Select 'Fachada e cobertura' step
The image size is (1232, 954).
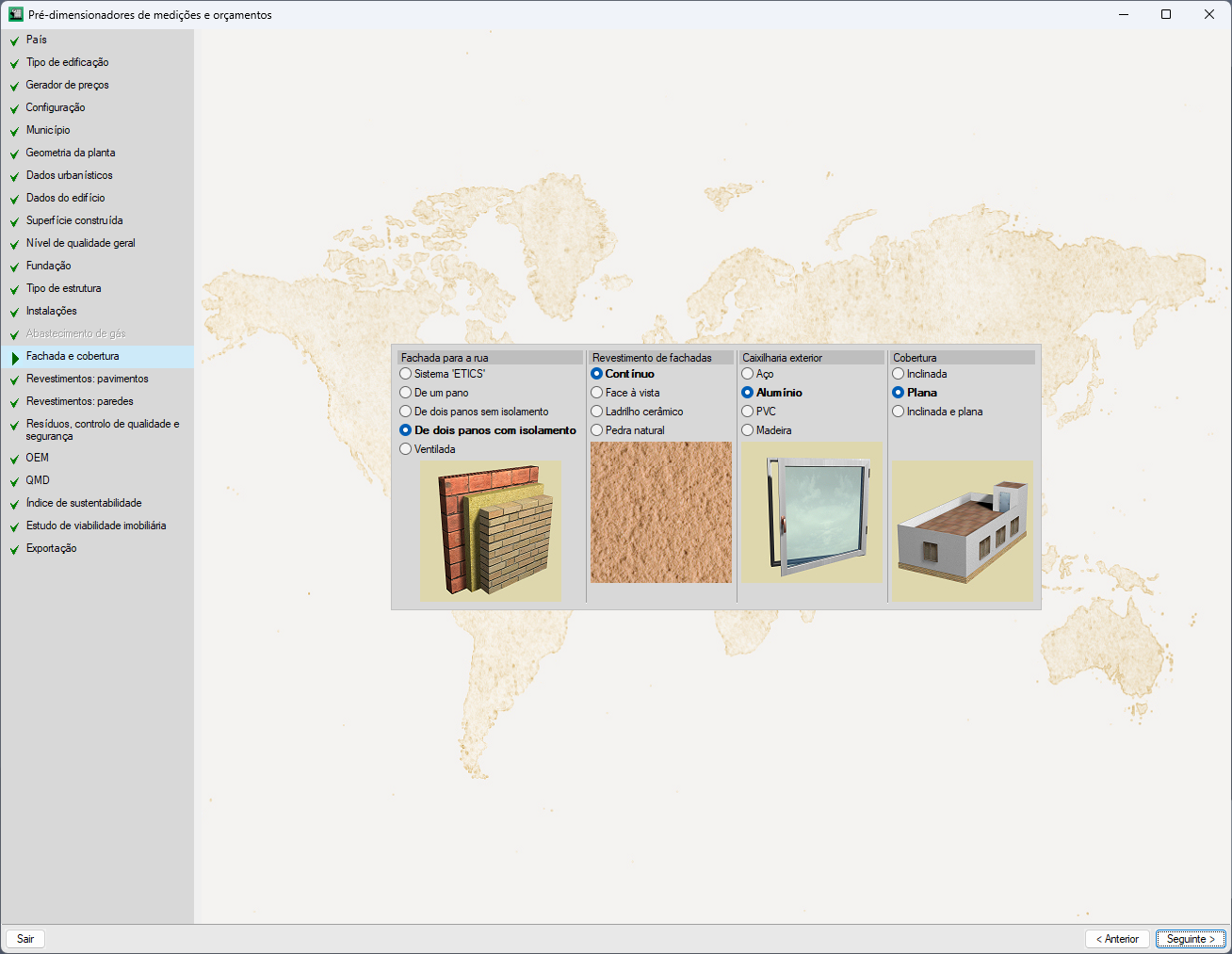[x=73, y=356]
